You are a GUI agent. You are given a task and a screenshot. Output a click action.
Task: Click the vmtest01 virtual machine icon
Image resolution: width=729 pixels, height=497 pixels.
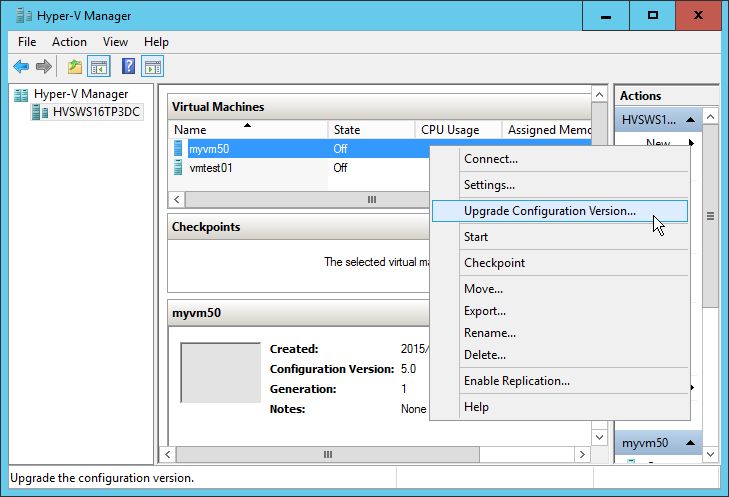tap(178, 167)
